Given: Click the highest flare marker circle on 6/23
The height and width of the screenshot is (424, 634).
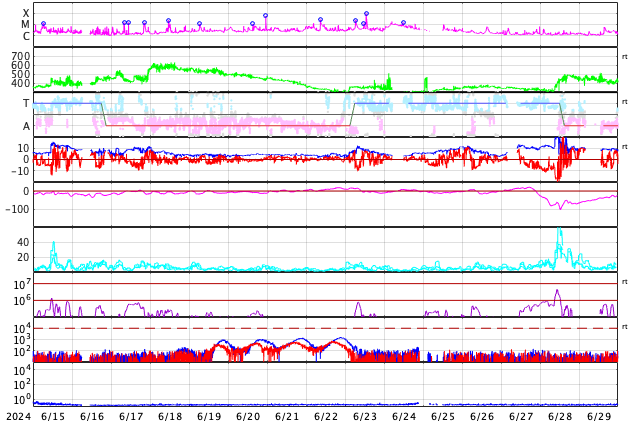Looking at the screenshot, I should [x=366, y=14].
